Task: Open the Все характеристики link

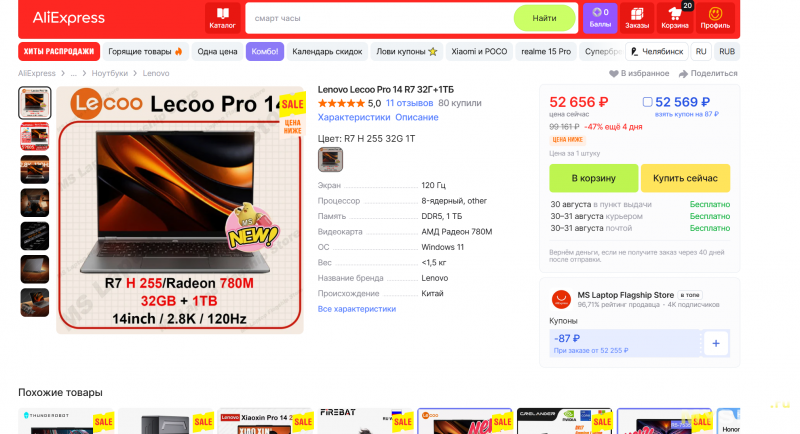Action: click(x=357, y=309)
